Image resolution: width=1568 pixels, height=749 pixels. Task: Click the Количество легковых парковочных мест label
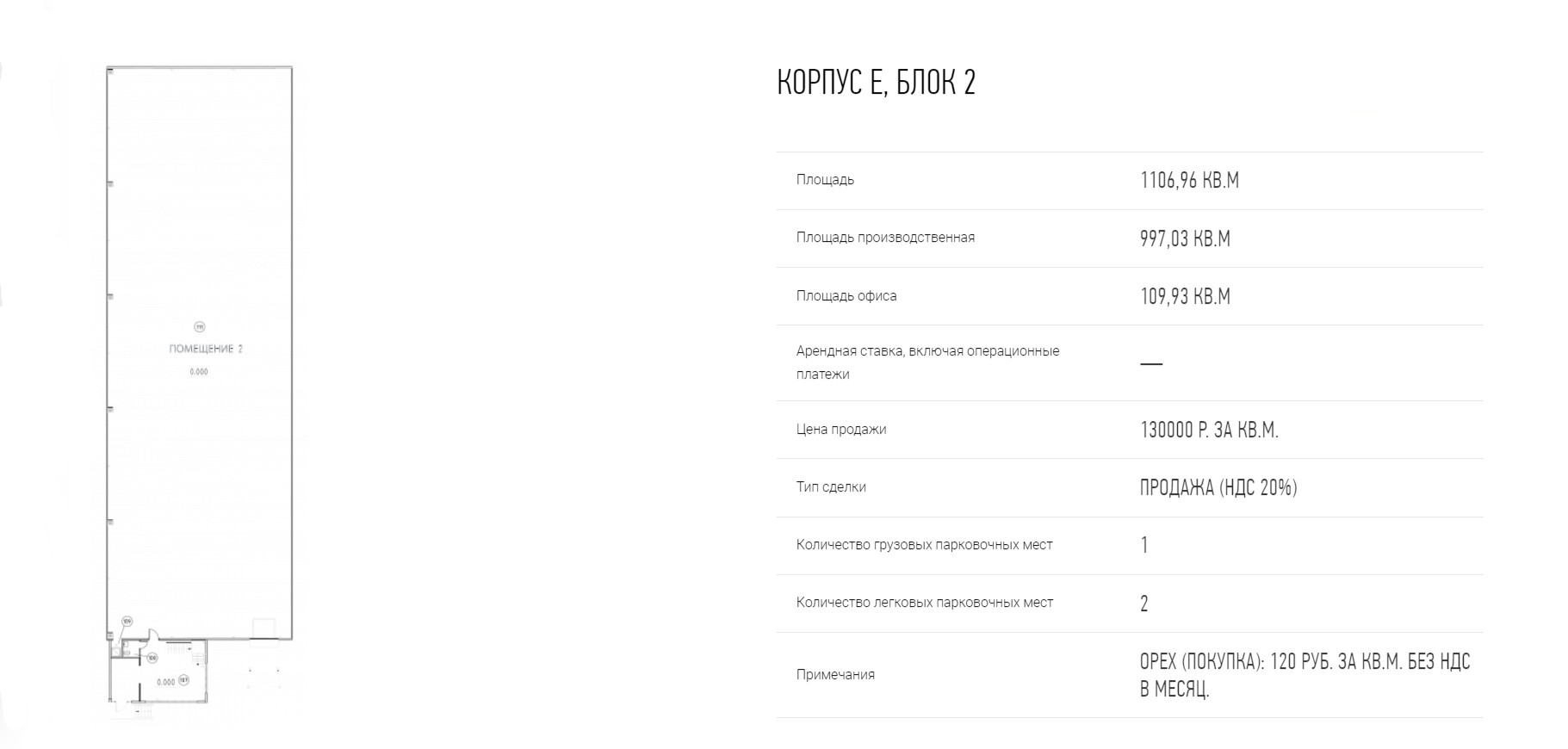tap(924, 603)
